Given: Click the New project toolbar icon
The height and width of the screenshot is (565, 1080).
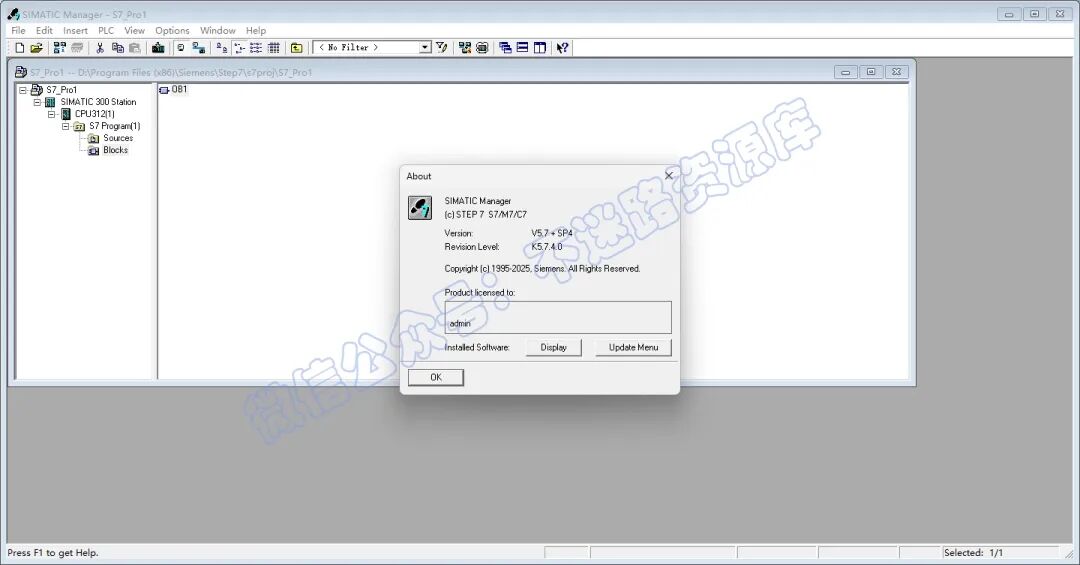Looking at the screenshot, I should click(x=19, y=48).
